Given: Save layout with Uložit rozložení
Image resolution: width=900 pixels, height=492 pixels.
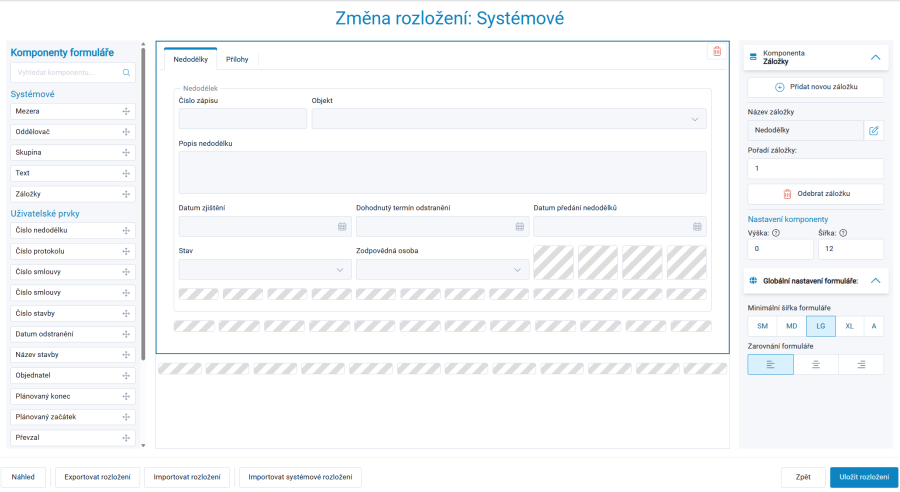Looking at the screenshot, I should pos(864,477).
